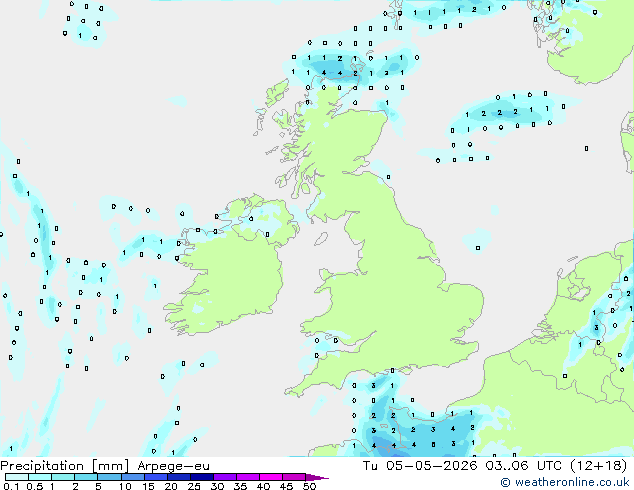Click the date 'Tu 05-05-2026'
The height and width of the screenshot is (490, 634).
[x=420, y=466]
